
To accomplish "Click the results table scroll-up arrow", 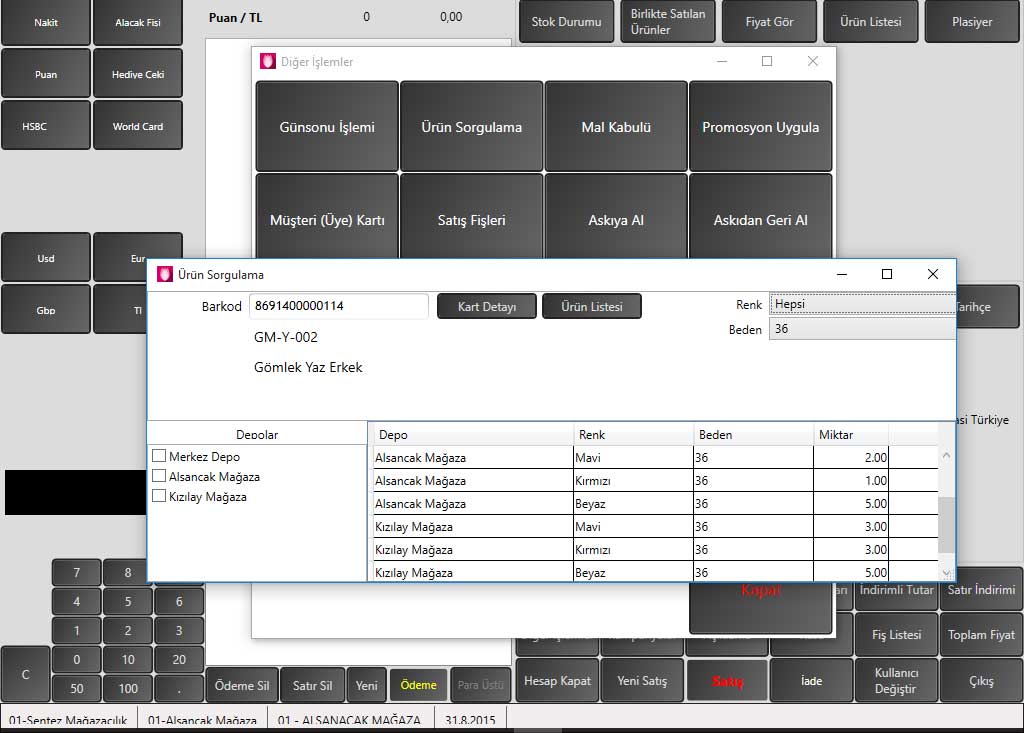I will click(x=946, y=455).
